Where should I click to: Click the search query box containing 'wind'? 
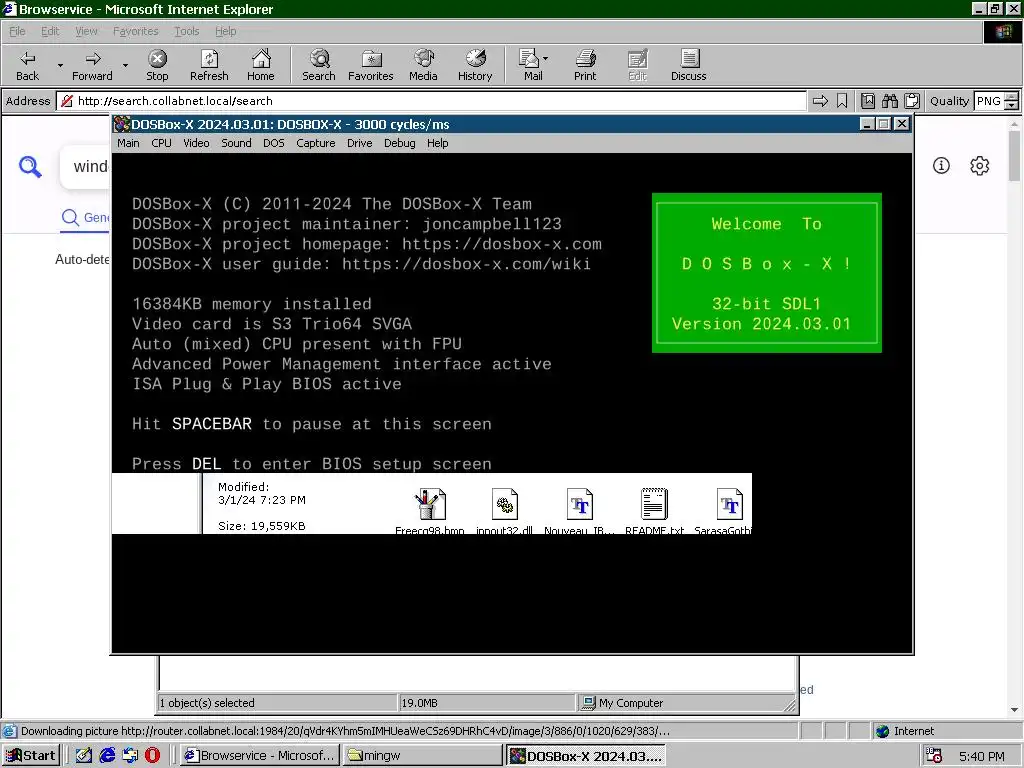coord(86,167)
